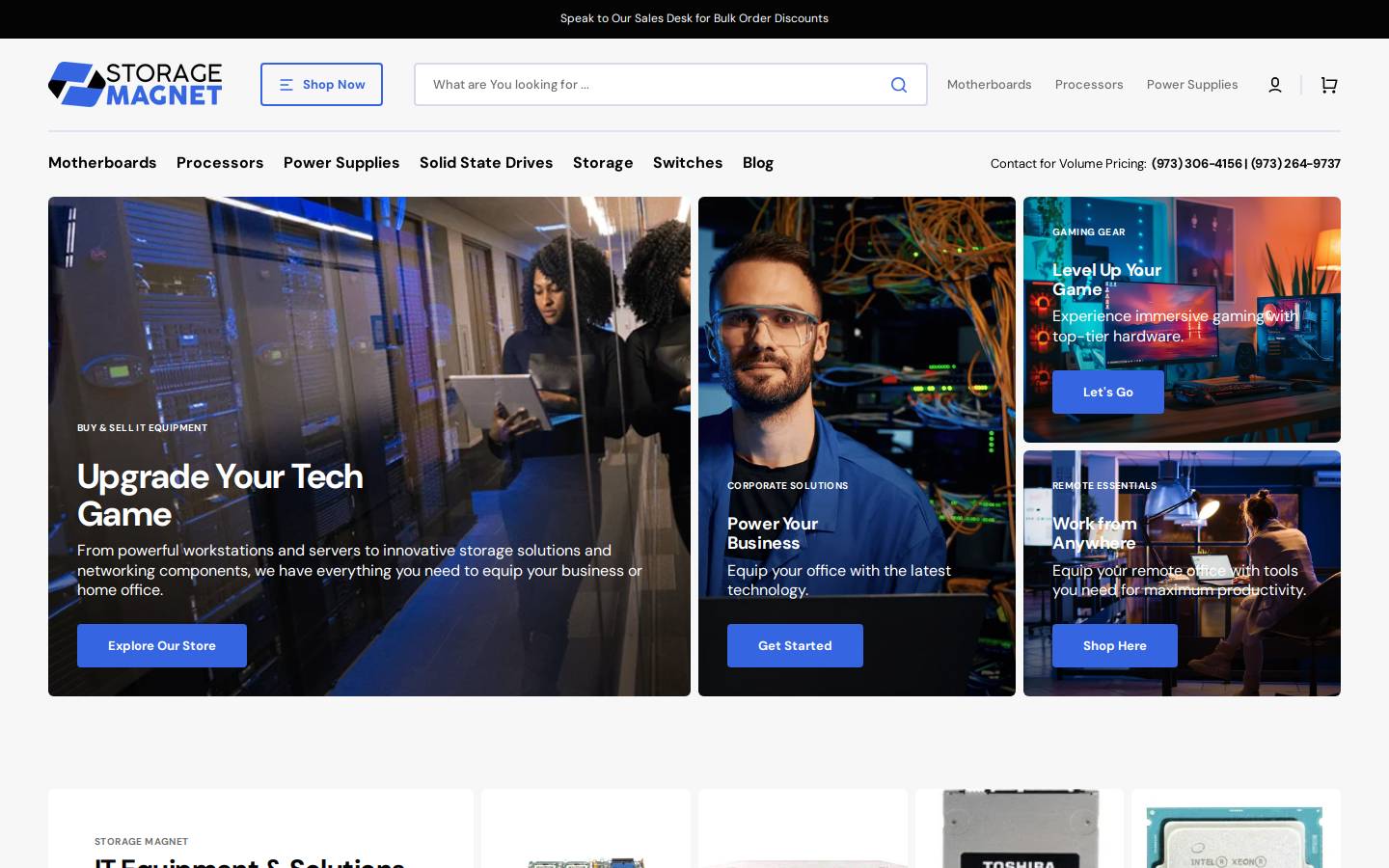Click the Toshiba SSD product image
This screenshot has width=1389, height=868.
[x=1020, y=828]
